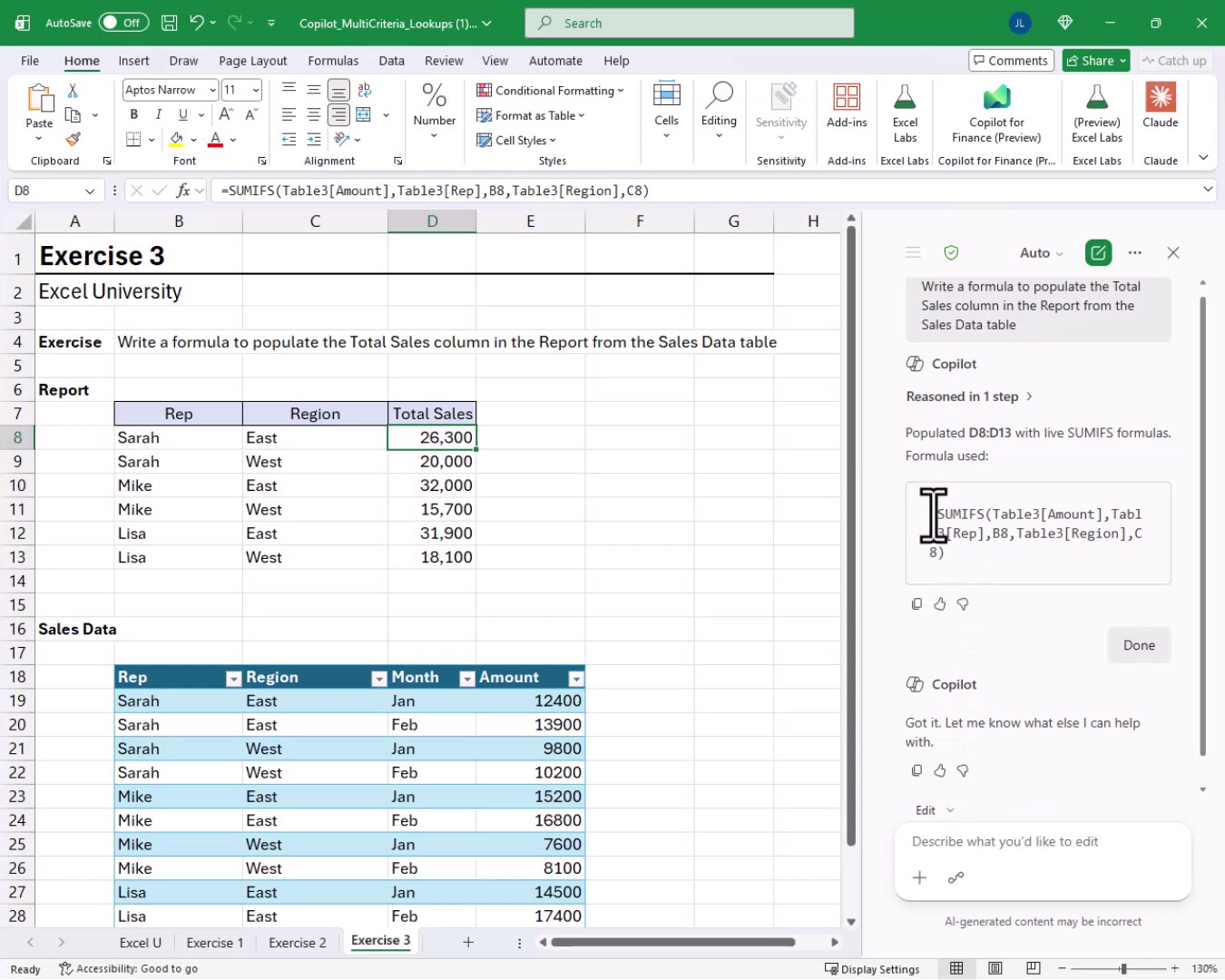Click the plus icon in Copilot prompt box
The height and width of the screenshot is (980, 1225).
919,877
